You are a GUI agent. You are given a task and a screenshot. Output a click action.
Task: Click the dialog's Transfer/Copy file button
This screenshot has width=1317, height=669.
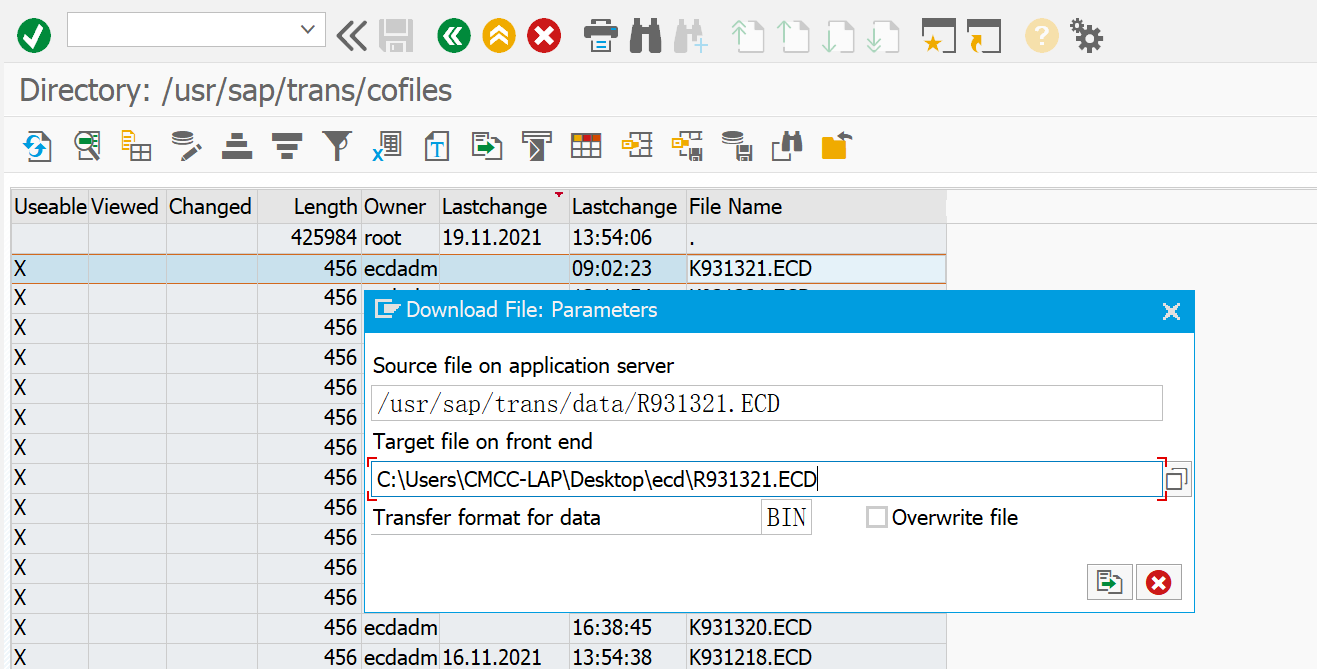1110,582
